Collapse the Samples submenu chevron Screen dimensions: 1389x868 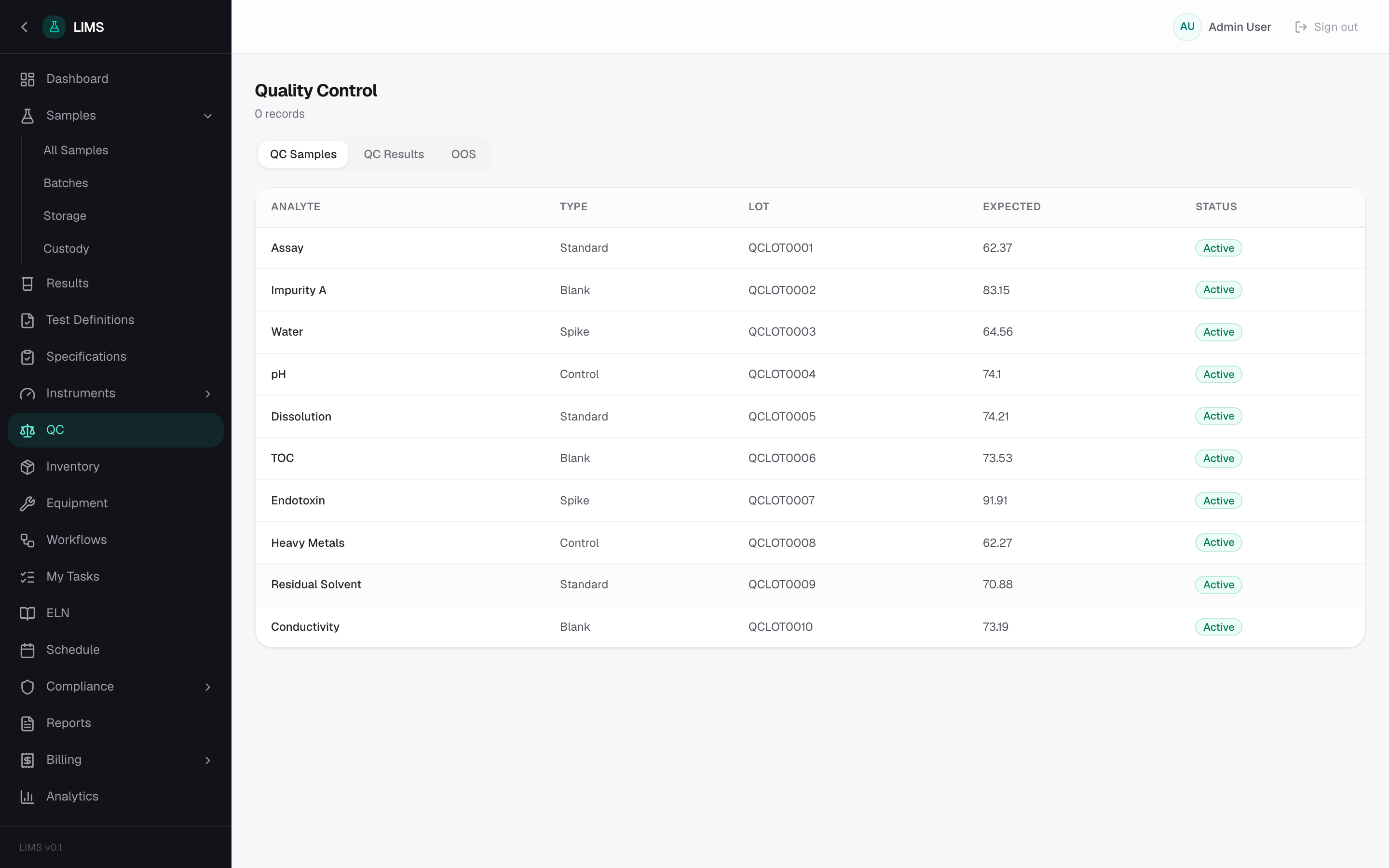[x=208, y=116]
